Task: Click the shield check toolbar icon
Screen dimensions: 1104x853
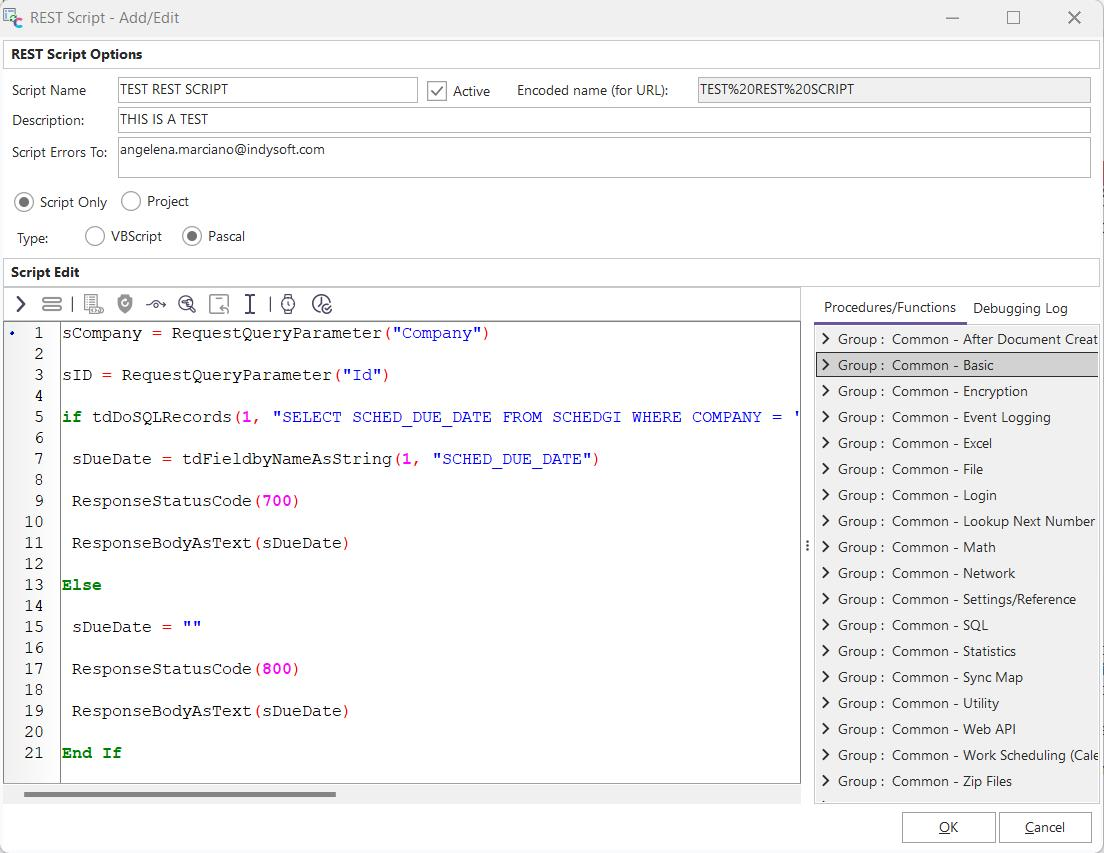Action: (125, 304)
